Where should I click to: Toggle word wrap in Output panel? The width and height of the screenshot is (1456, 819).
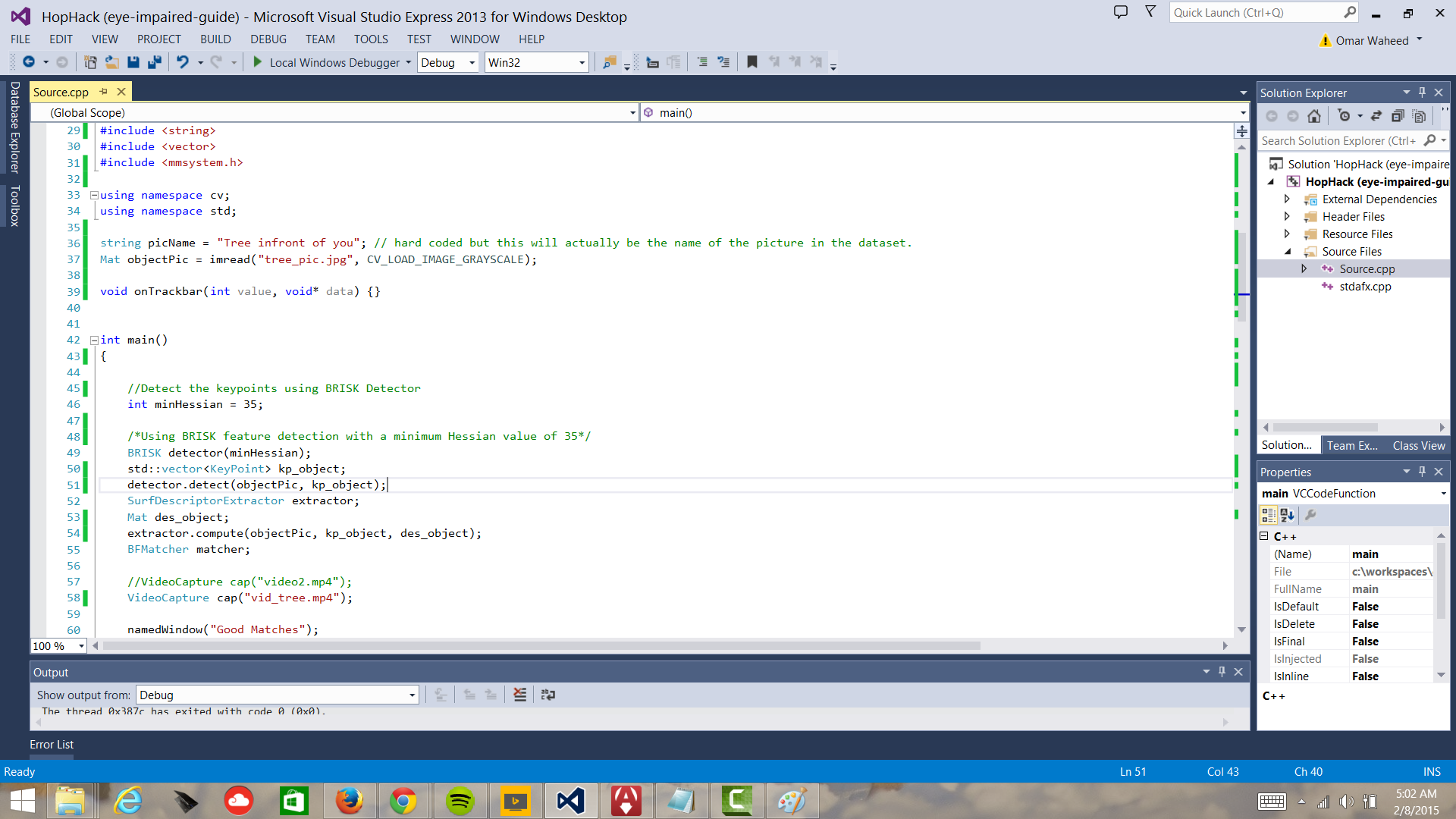point(548,695)
